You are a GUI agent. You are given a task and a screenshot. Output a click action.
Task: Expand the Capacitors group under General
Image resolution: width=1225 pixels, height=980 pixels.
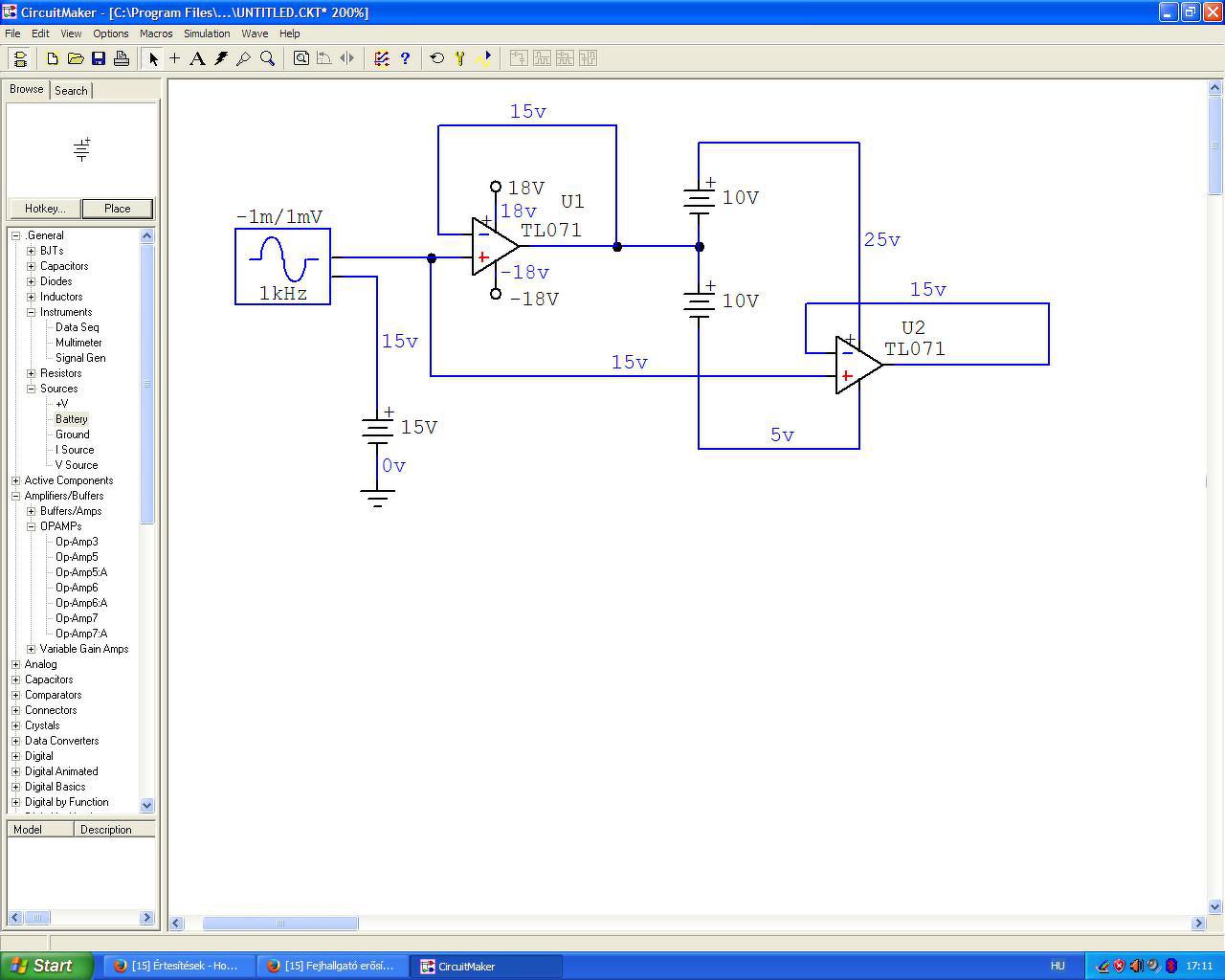click(32, 266)
